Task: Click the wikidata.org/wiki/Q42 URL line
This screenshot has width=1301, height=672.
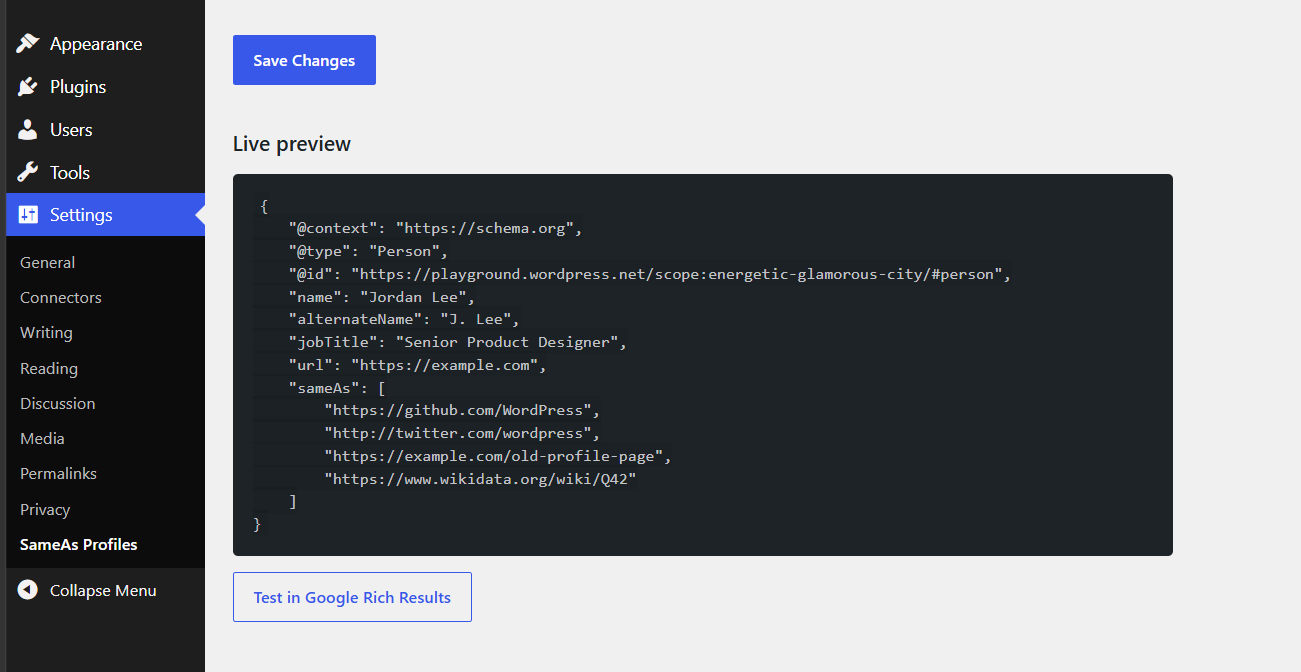Action: click(480, 479)
